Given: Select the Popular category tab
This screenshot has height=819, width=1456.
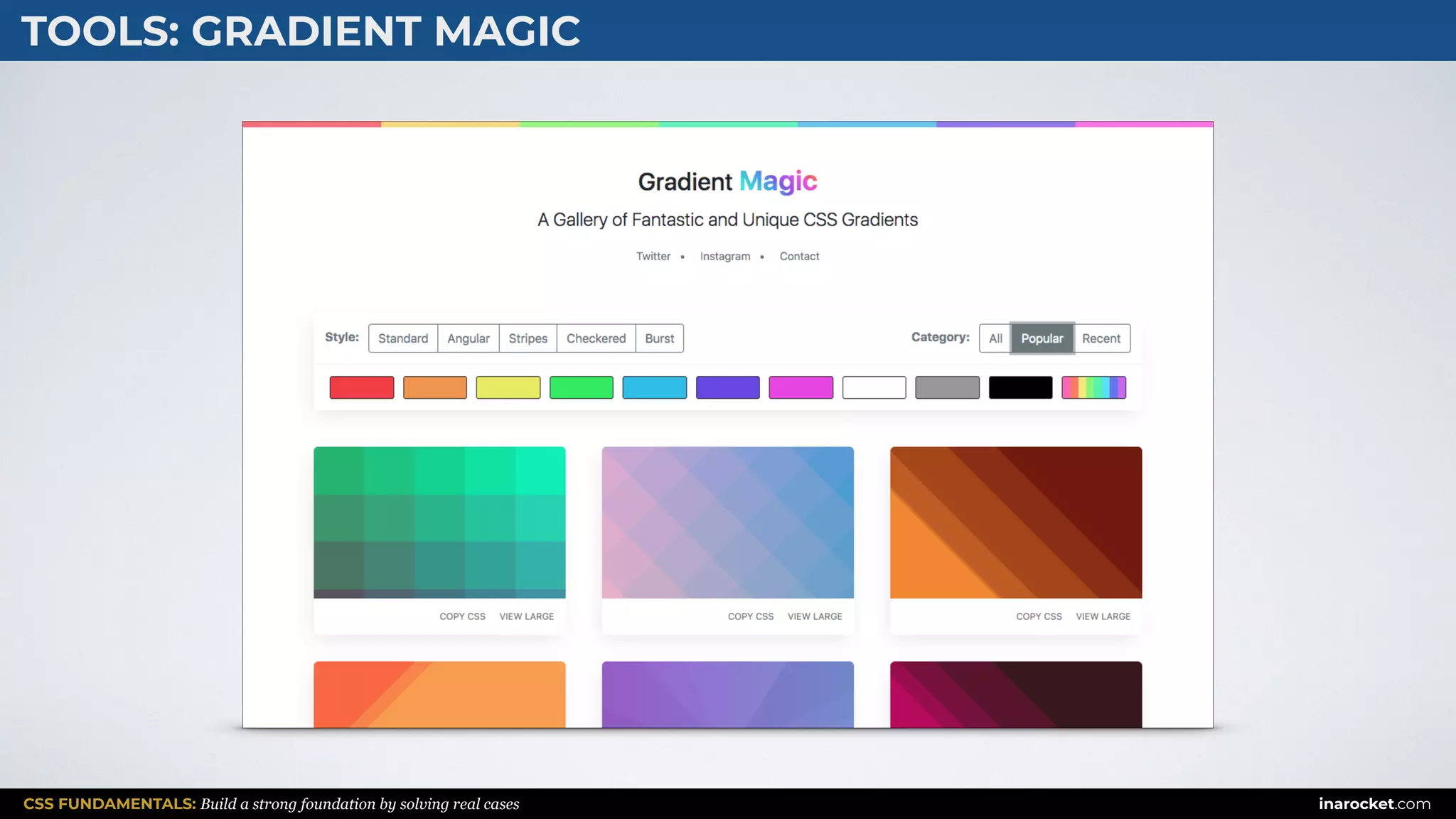Looking at the screenshot, I should click(x=1042, y=338).
